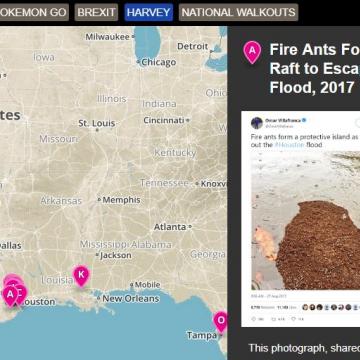Select the Pokemon Go tab
The height and width of the screenshot is (360, 360).
tap(33, 12)
